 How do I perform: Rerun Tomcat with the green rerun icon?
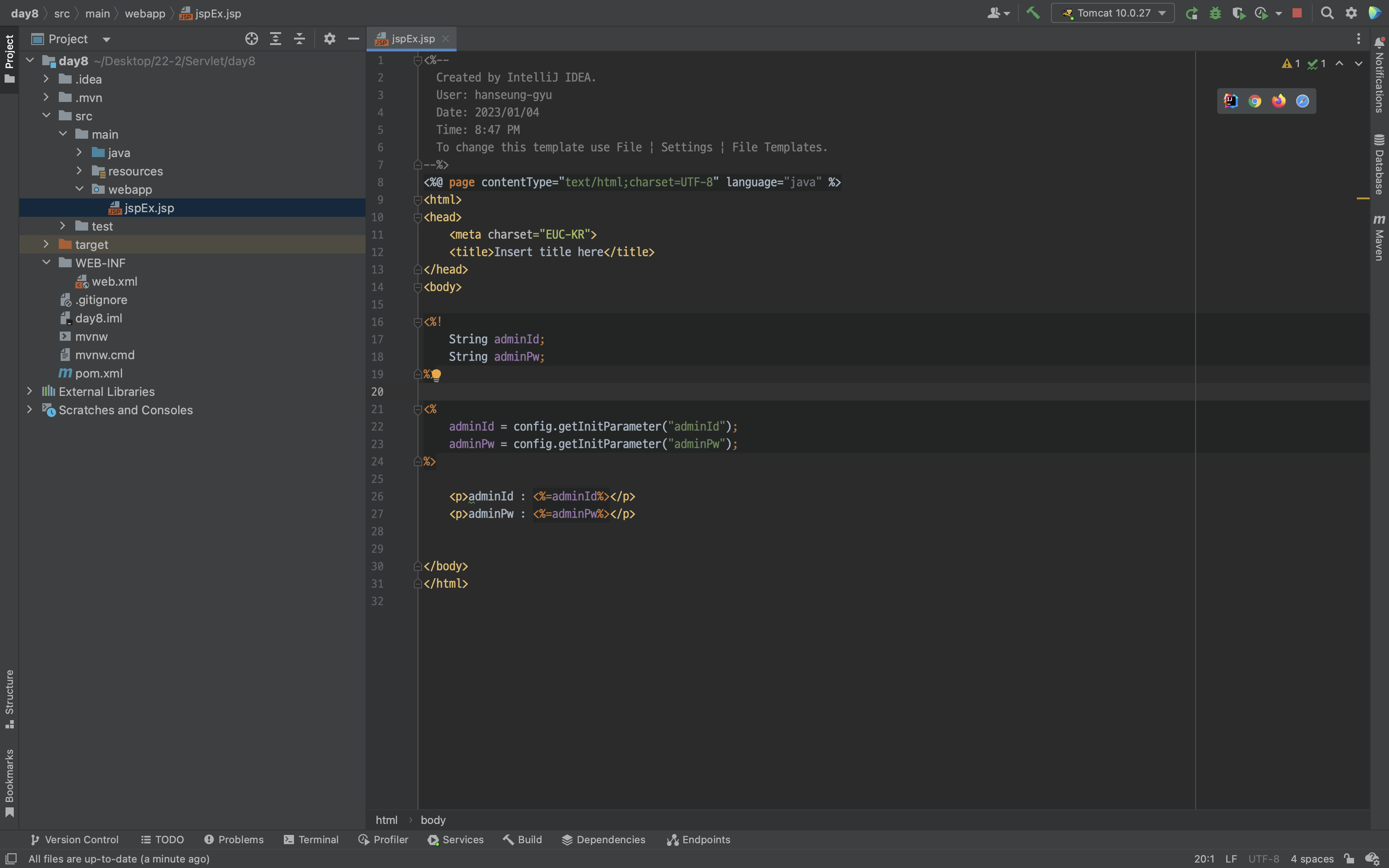coord(1191,13)
